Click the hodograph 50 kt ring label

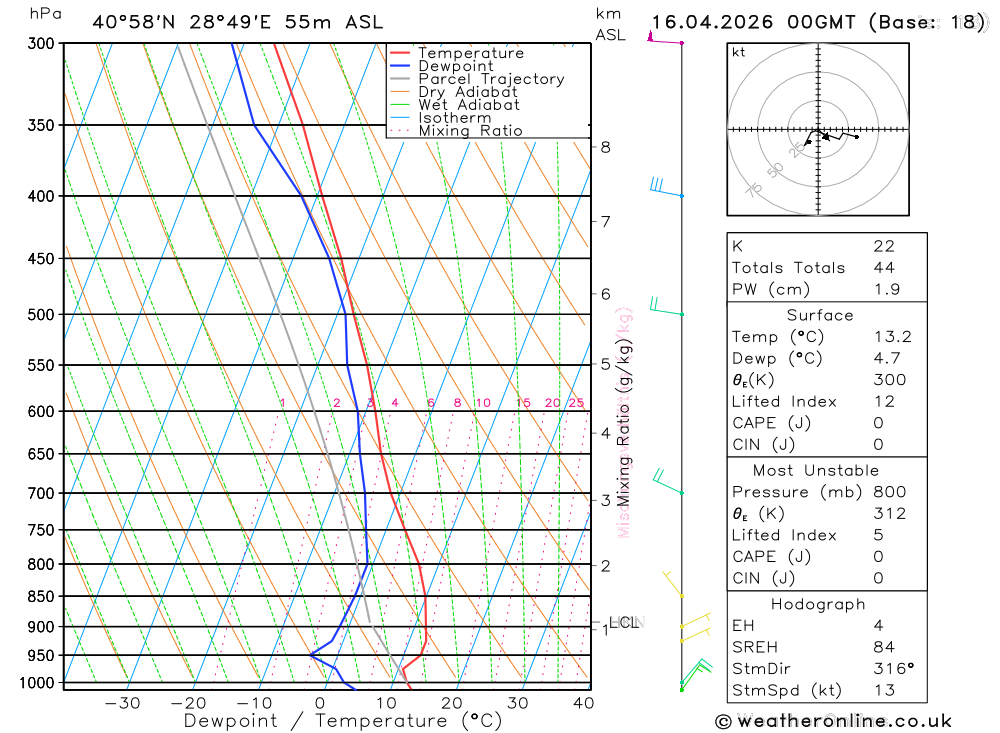tap(775, 170)
